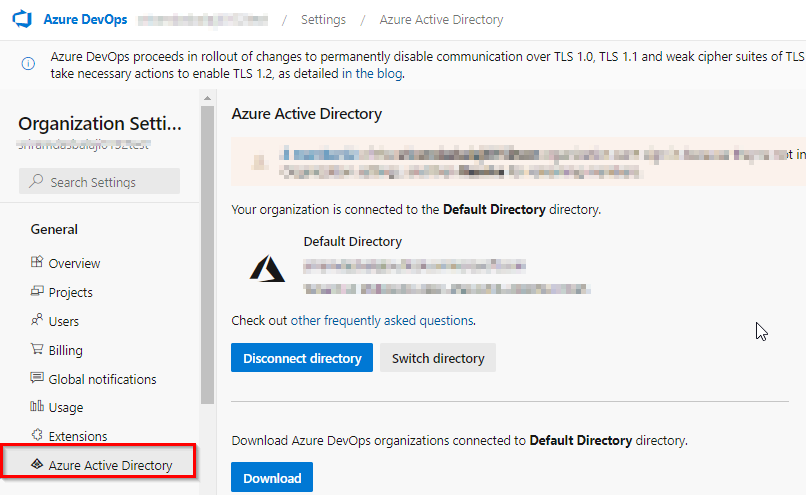806x495 pixels.
Task: Click the 'Organization Setti...' heading
Action: [100, 123]
